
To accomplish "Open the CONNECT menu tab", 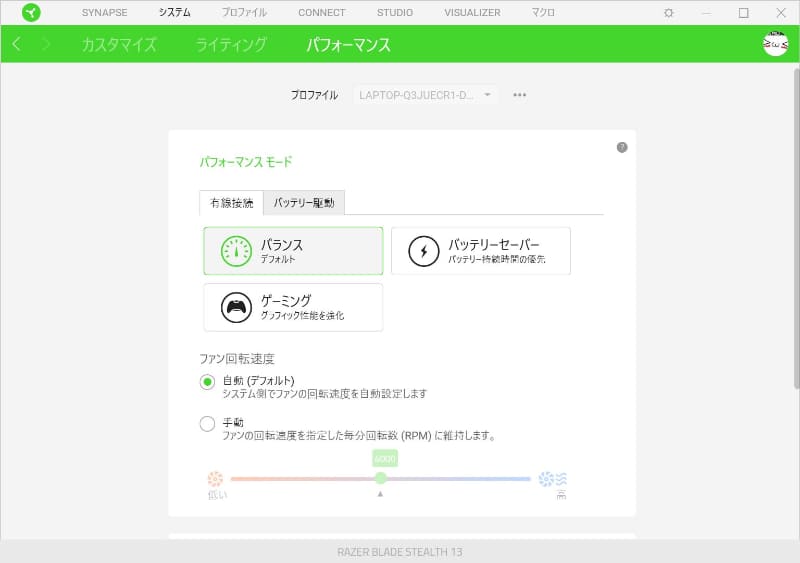I will tap(322, 13).
